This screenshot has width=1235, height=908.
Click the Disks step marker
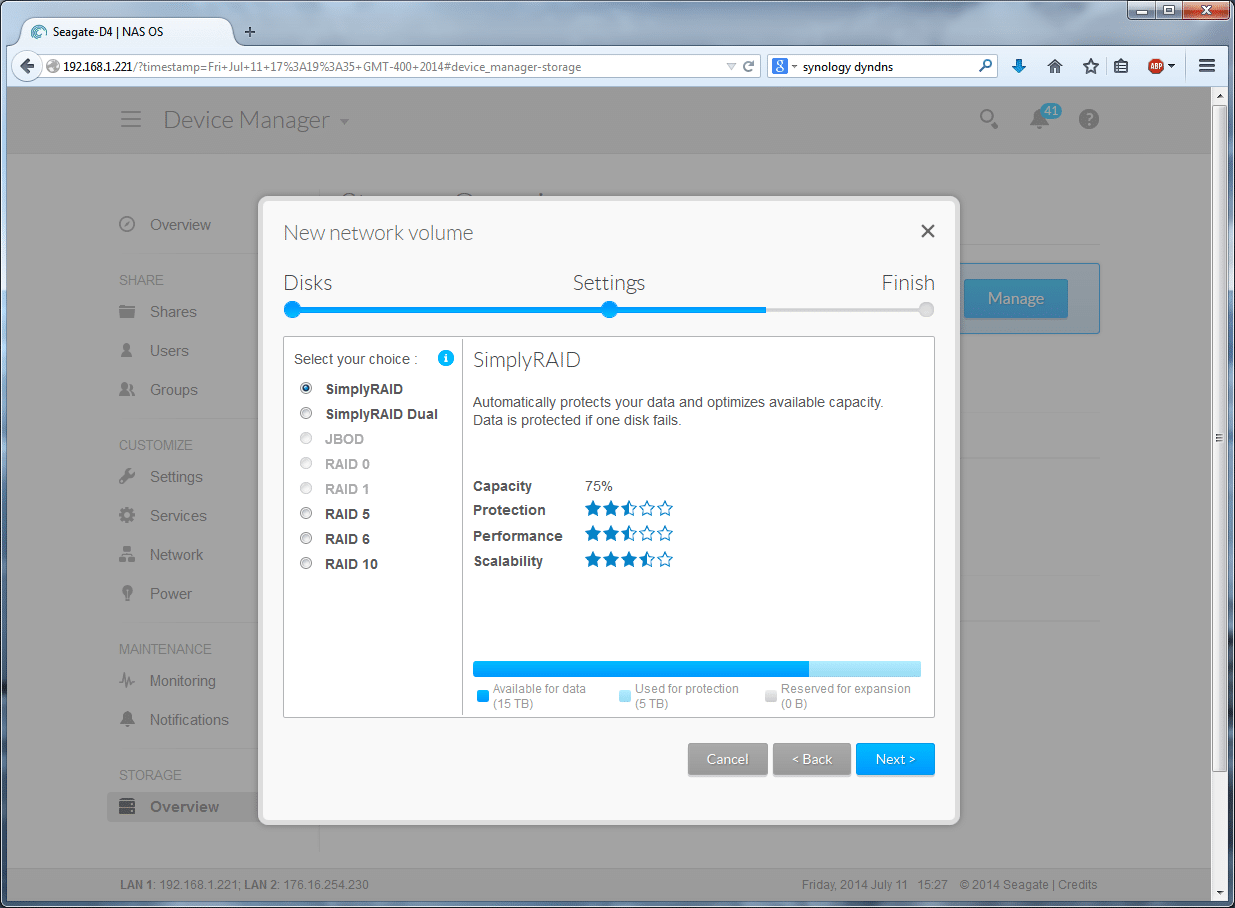click(x=292, y=310)
